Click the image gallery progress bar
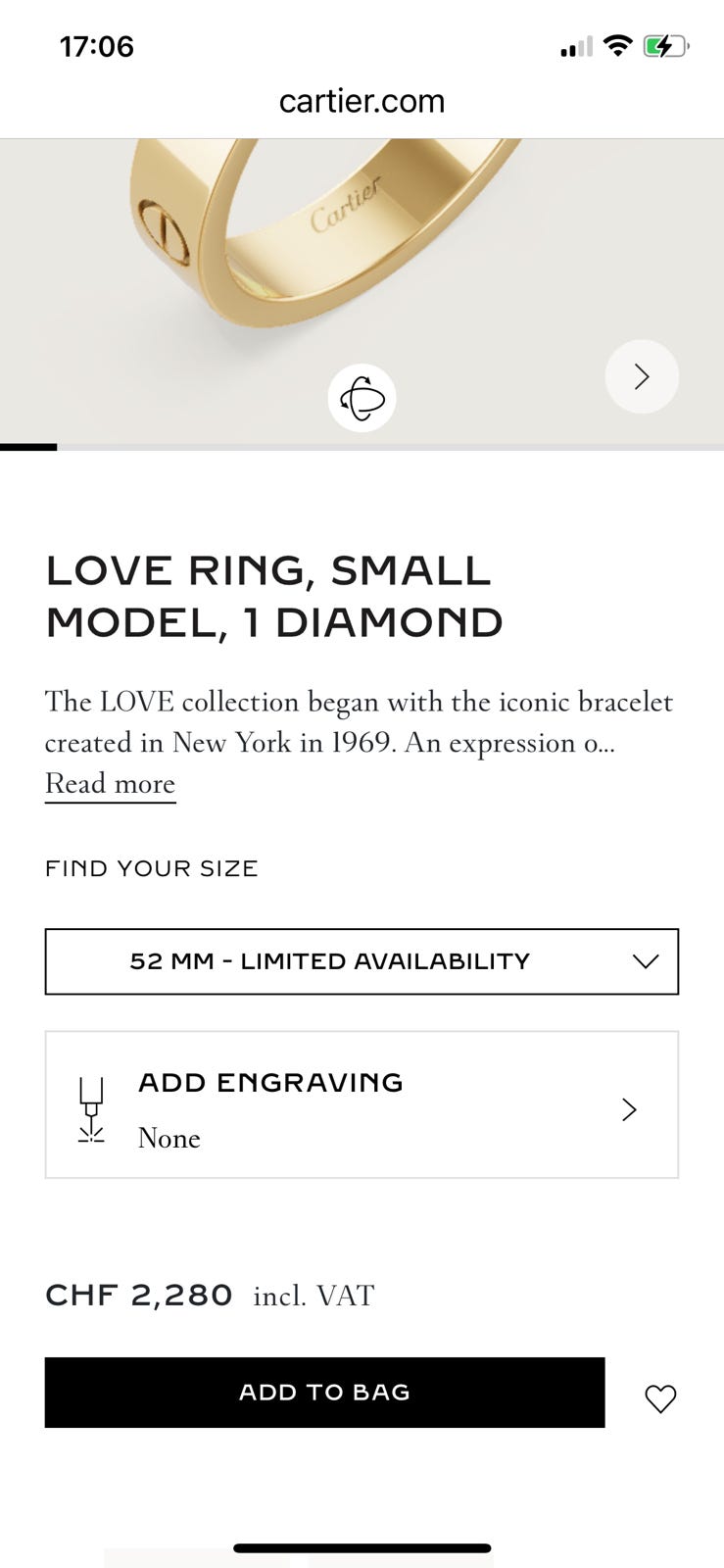724x1568 pixels. click(x=362, y=447)
